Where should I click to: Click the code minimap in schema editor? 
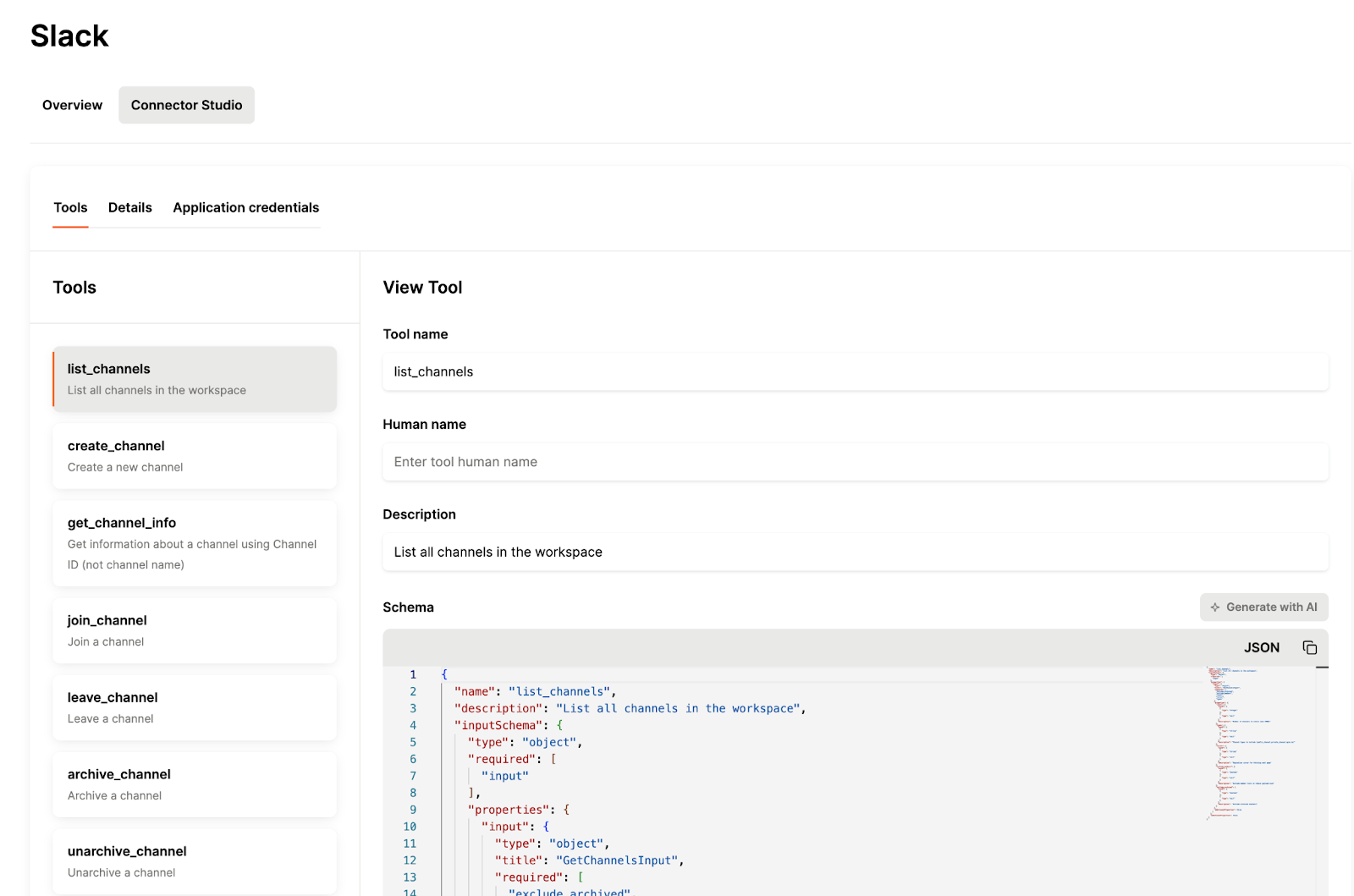pos(1259,743)
